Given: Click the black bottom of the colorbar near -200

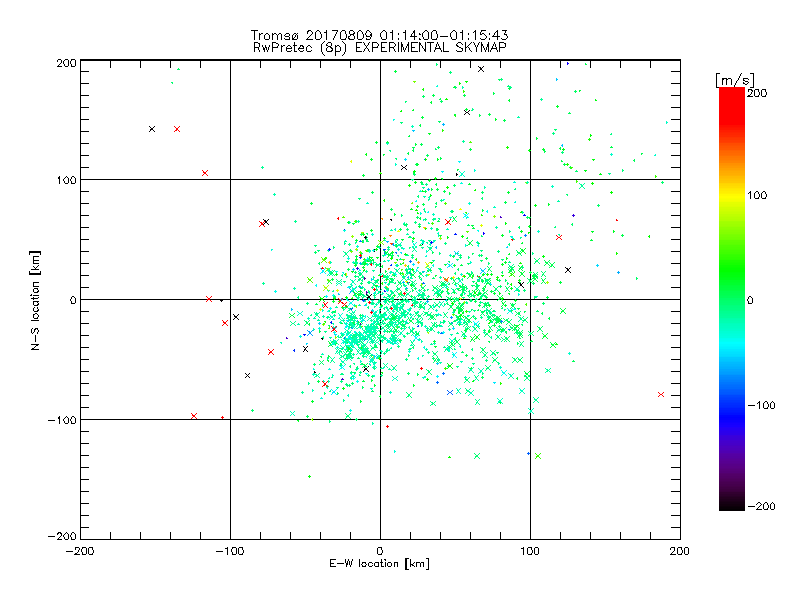Looking at the screenshot, I should (732, 504).
